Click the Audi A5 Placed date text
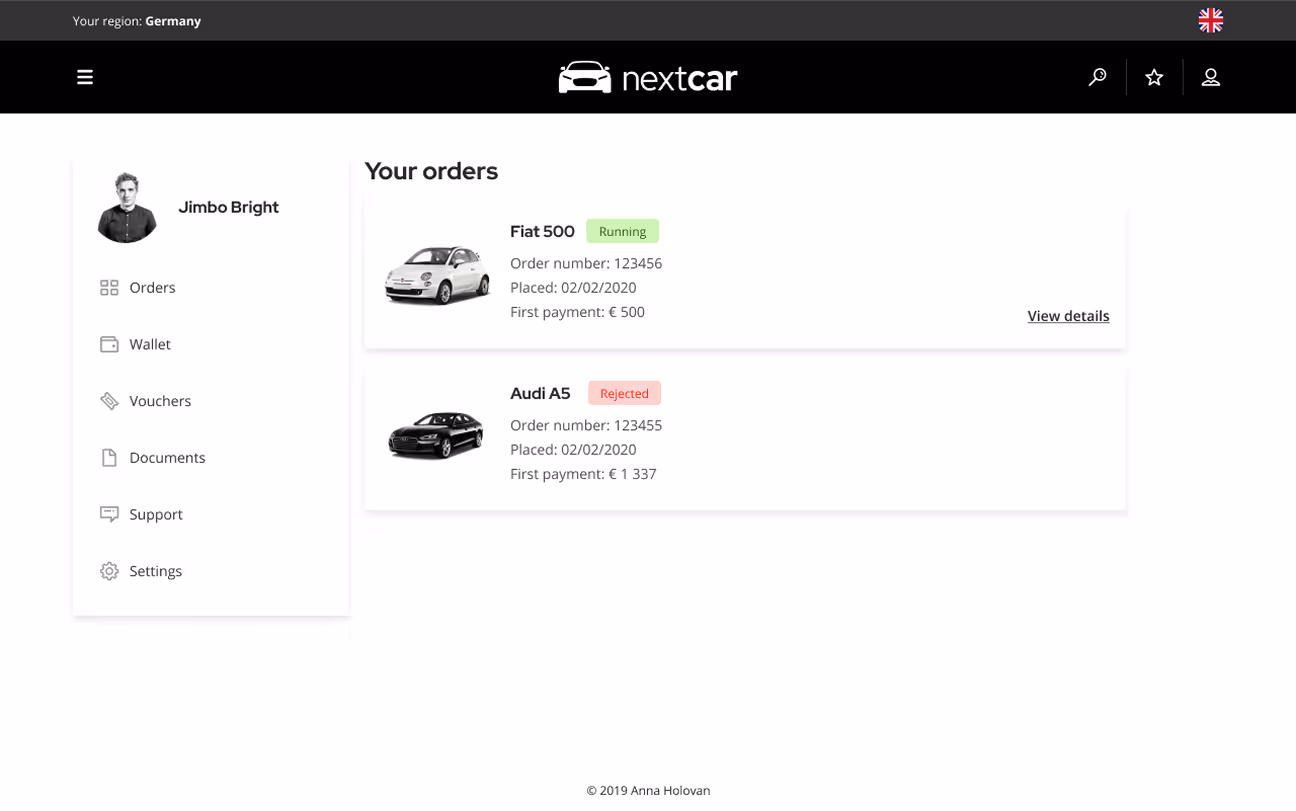1296x811 pixels. point(573,450)
